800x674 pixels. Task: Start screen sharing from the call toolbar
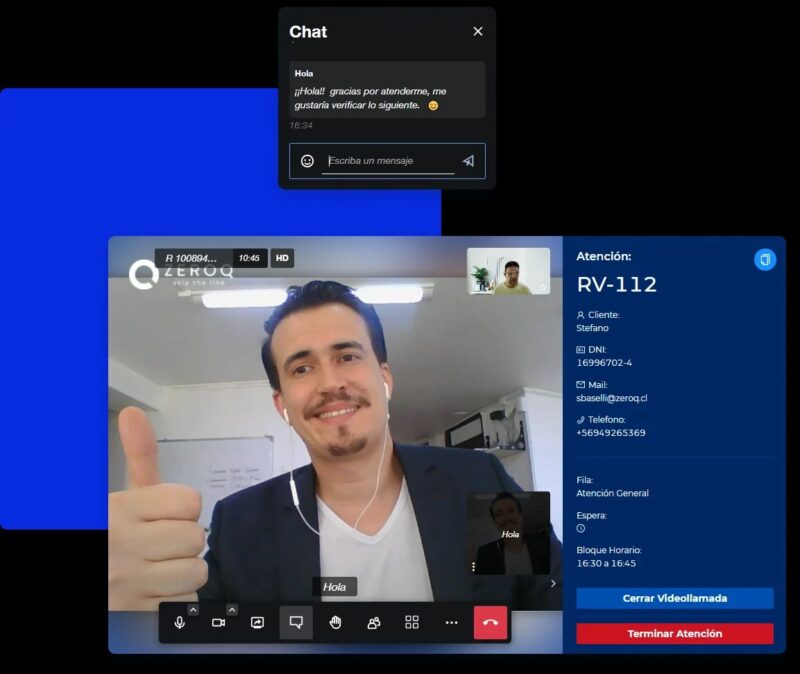click(257, 622)
